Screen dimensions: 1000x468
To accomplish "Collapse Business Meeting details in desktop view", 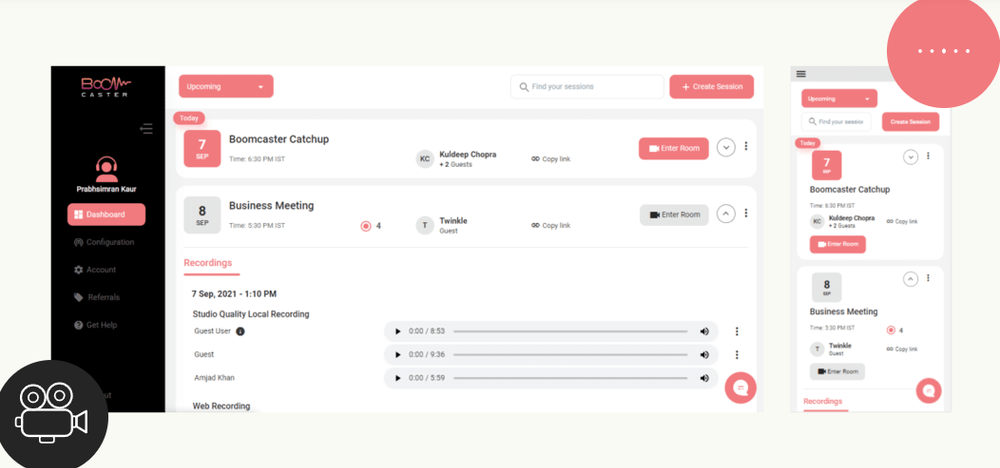I will pyautogui.click(x=726, y=214).
